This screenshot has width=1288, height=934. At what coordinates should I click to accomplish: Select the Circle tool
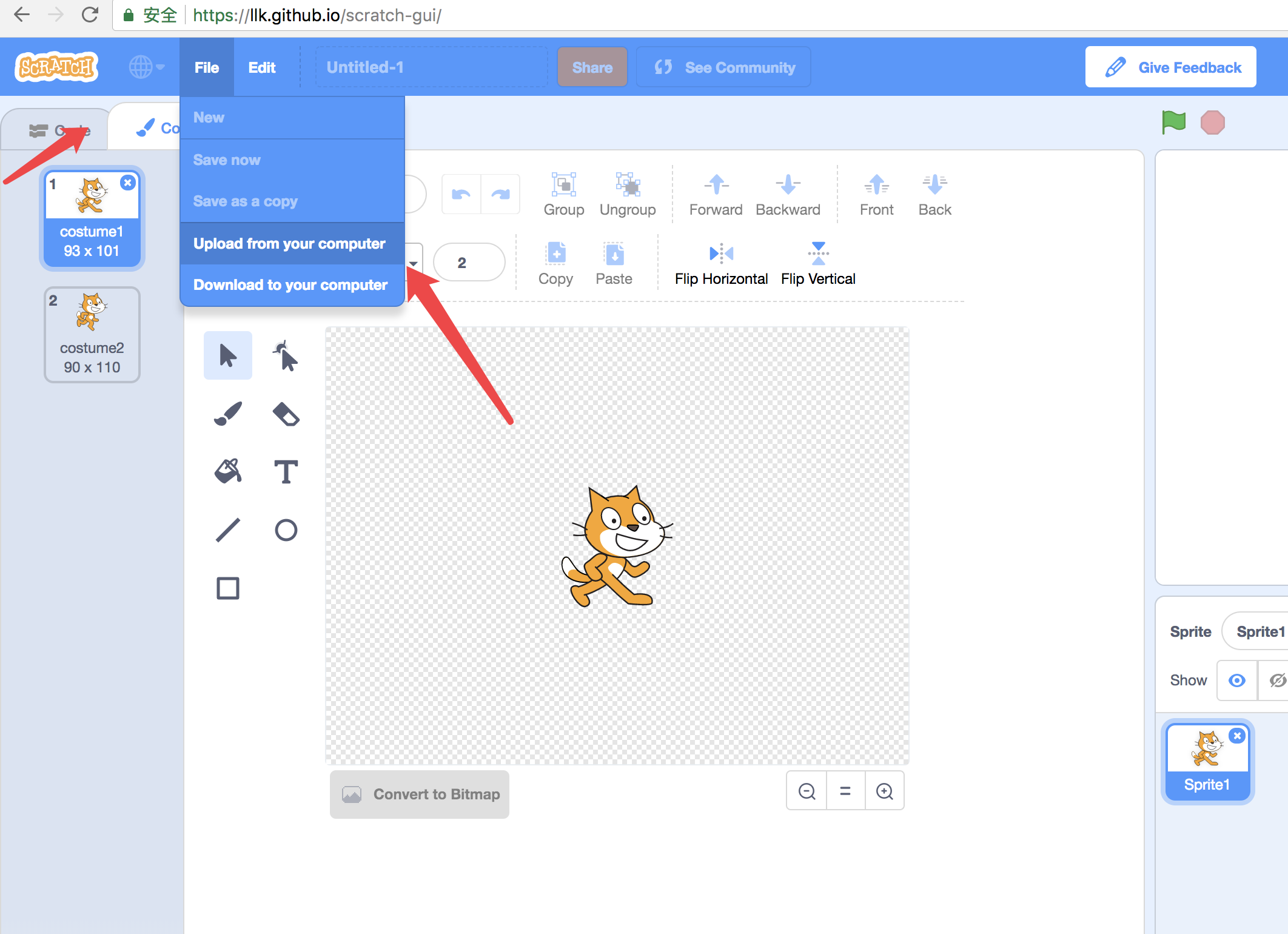pos(286,530)
